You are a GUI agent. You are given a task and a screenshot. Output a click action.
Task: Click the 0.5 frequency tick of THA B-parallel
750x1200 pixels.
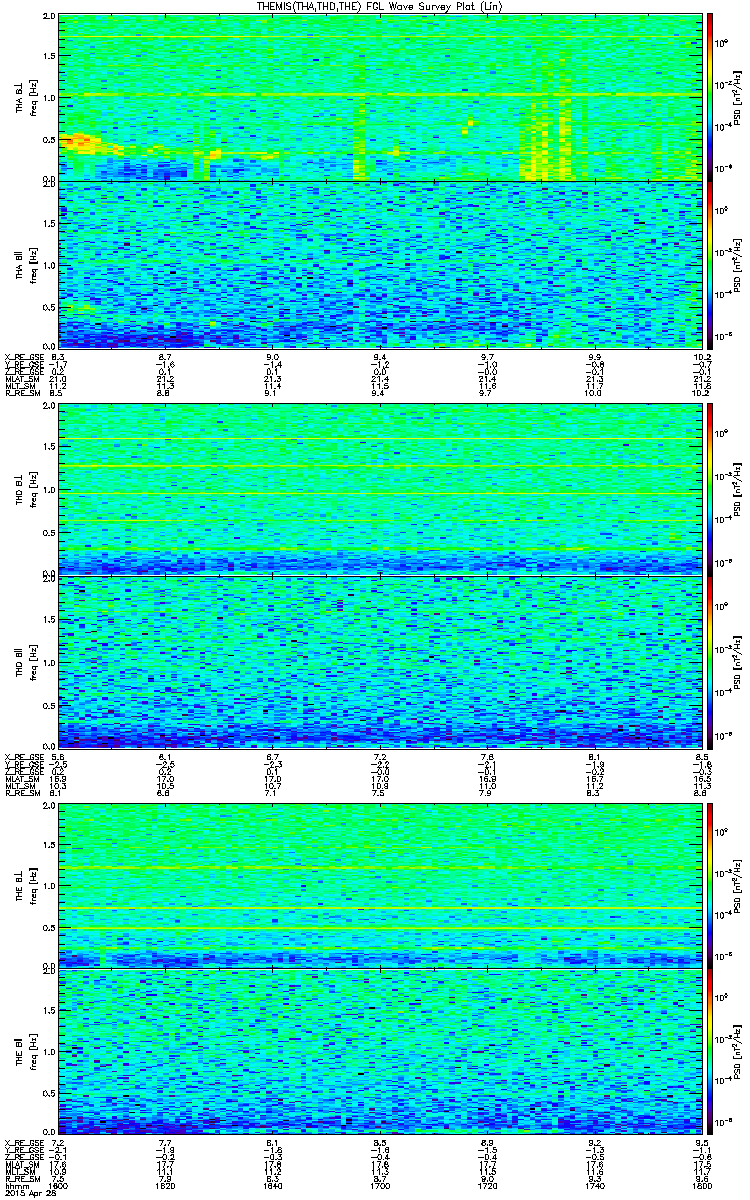point(50,307)
